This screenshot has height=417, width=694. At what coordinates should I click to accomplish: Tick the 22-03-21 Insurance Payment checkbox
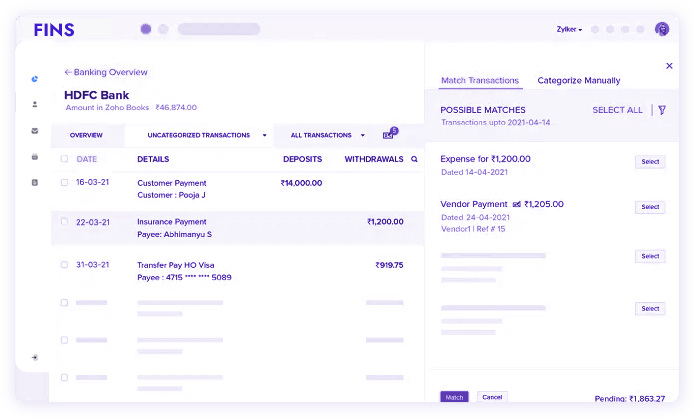65,222
